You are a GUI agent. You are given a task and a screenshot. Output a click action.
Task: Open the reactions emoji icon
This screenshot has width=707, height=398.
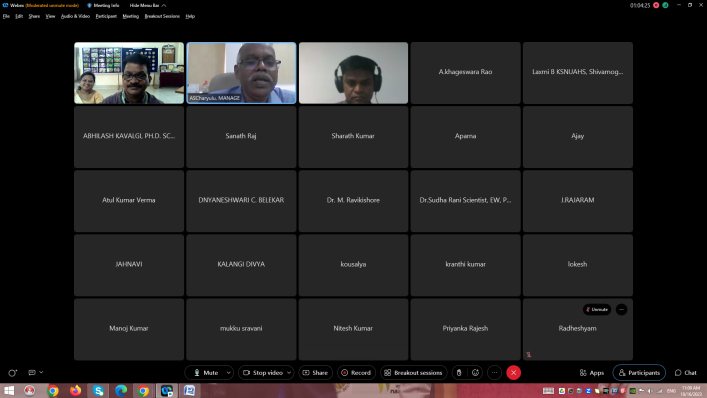(x=475, y=373)
